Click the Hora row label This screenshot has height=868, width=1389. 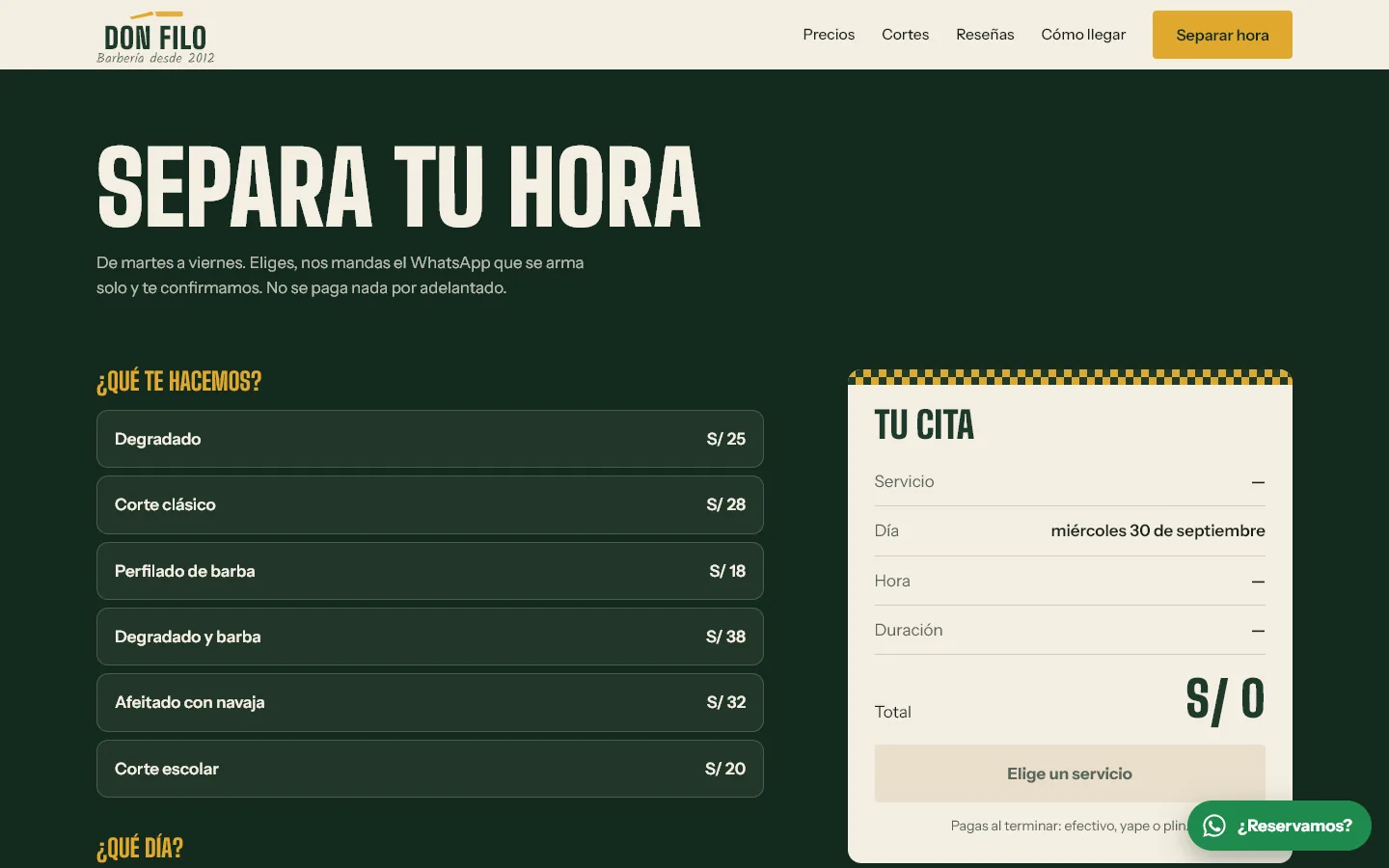(x=892, y=581)
